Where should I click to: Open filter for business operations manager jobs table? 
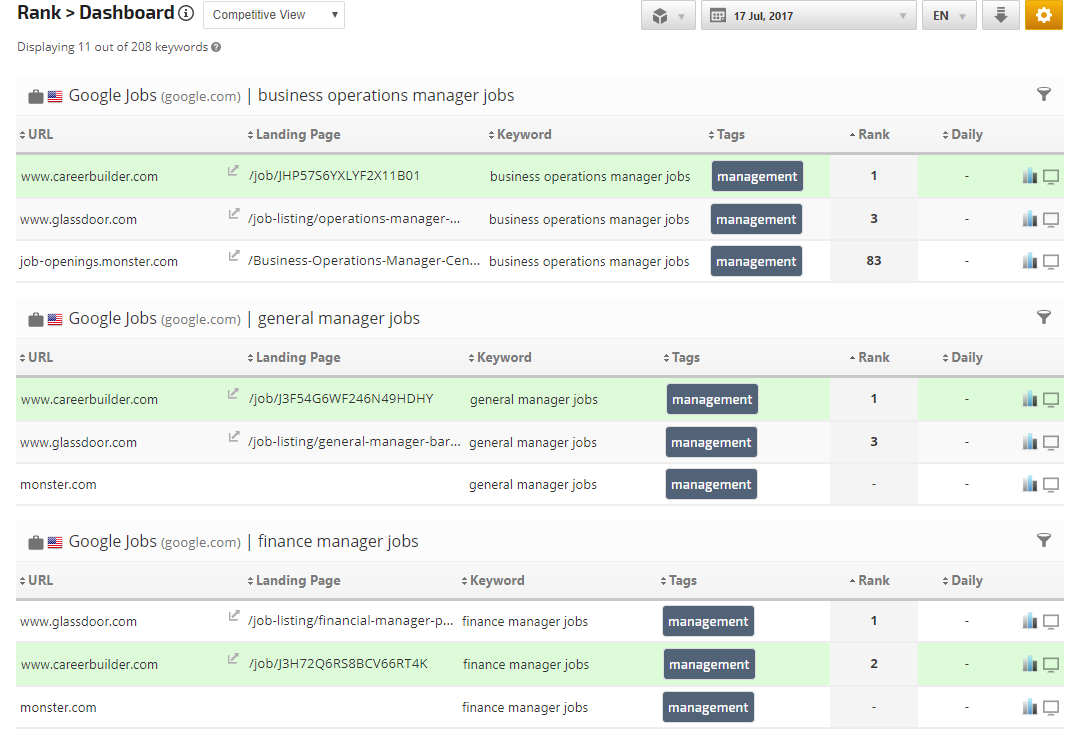[1044, 94]
